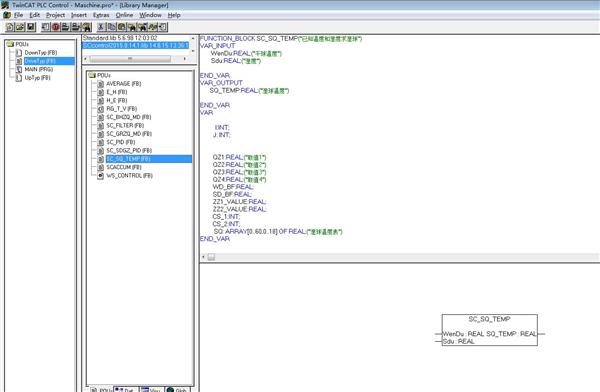Open the Window menu
Image resolution: width=600 pixels, height=392 pixels.
[150, 15]
